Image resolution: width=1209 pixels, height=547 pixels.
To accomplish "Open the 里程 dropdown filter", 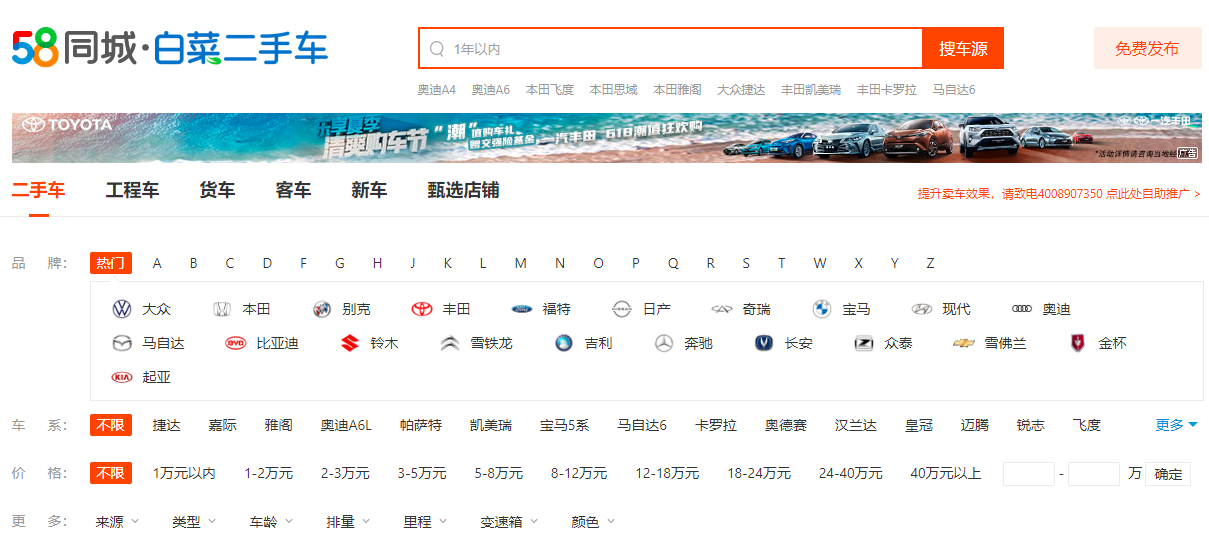I will [425, 521].
